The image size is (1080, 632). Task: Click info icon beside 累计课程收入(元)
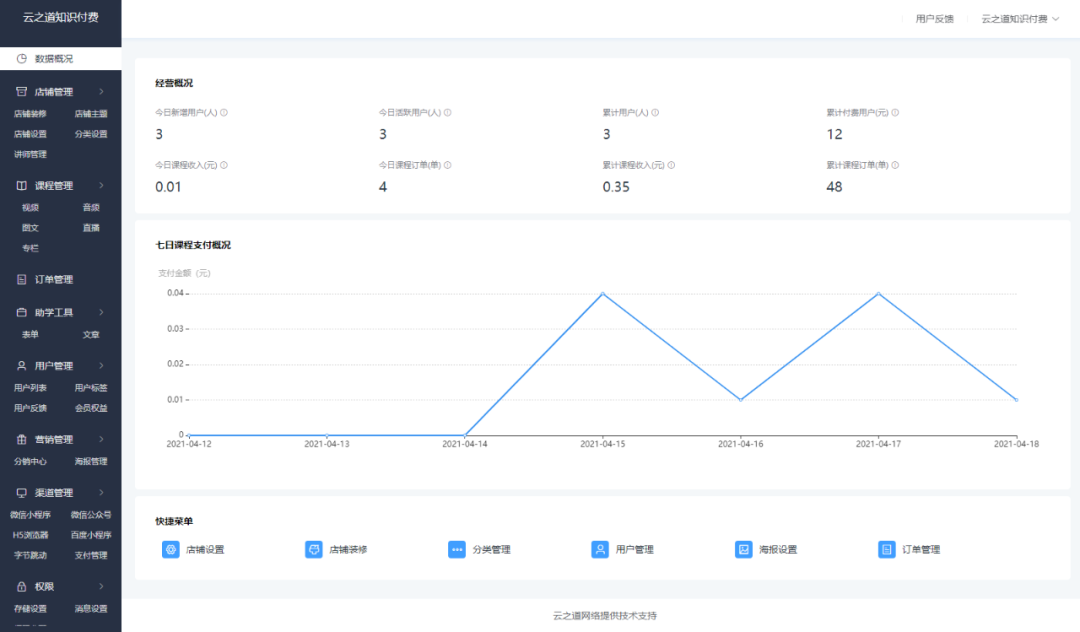tap(672, 165)
